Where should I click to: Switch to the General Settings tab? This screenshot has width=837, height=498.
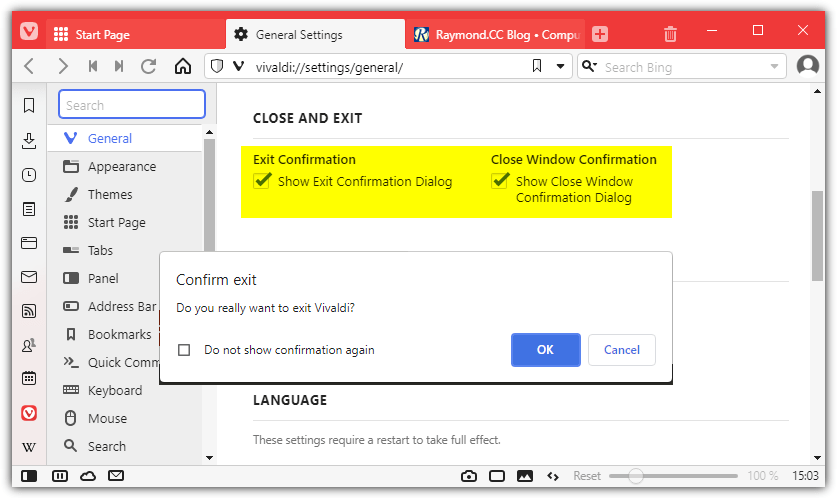pyautogui.click(x=315, y=34)
